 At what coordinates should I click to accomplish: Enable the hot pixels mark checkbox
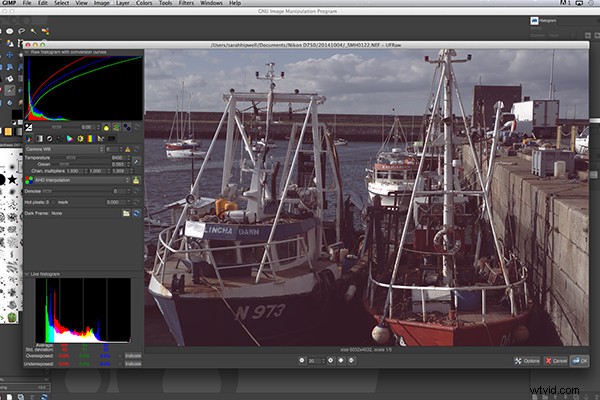pyautogui.click(x=54, y=202)
